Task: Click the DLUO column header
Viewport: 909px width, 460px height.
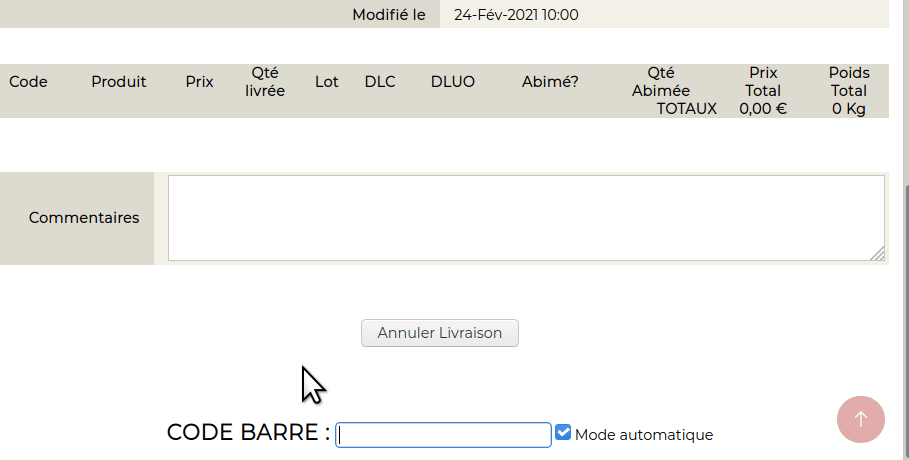Action: pyautogui.click(x=453, y=82)
